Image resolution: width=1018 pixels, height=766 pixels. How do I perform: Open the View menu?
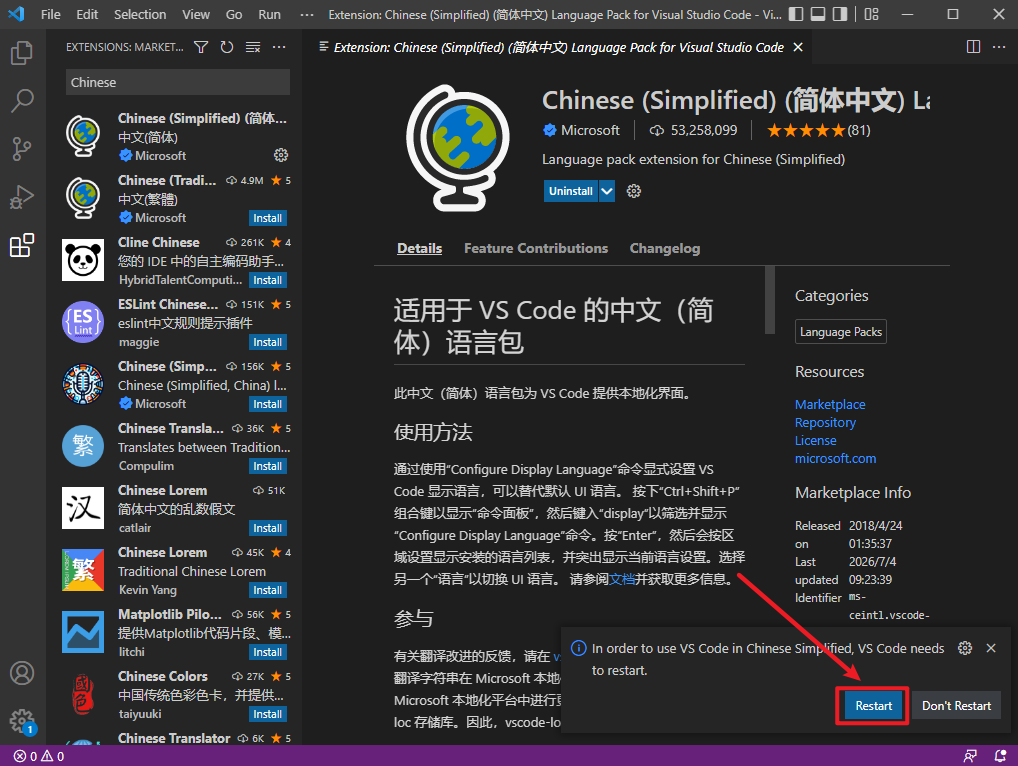point(195,14)
